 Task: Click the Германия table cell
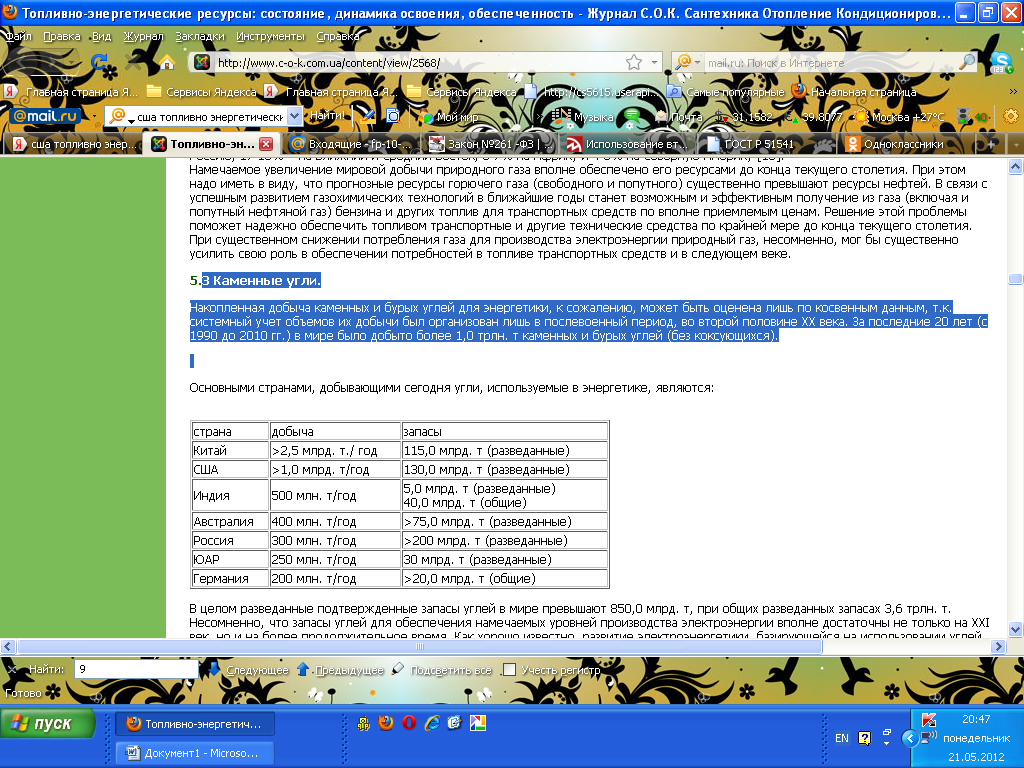click(x=230, y=578)
